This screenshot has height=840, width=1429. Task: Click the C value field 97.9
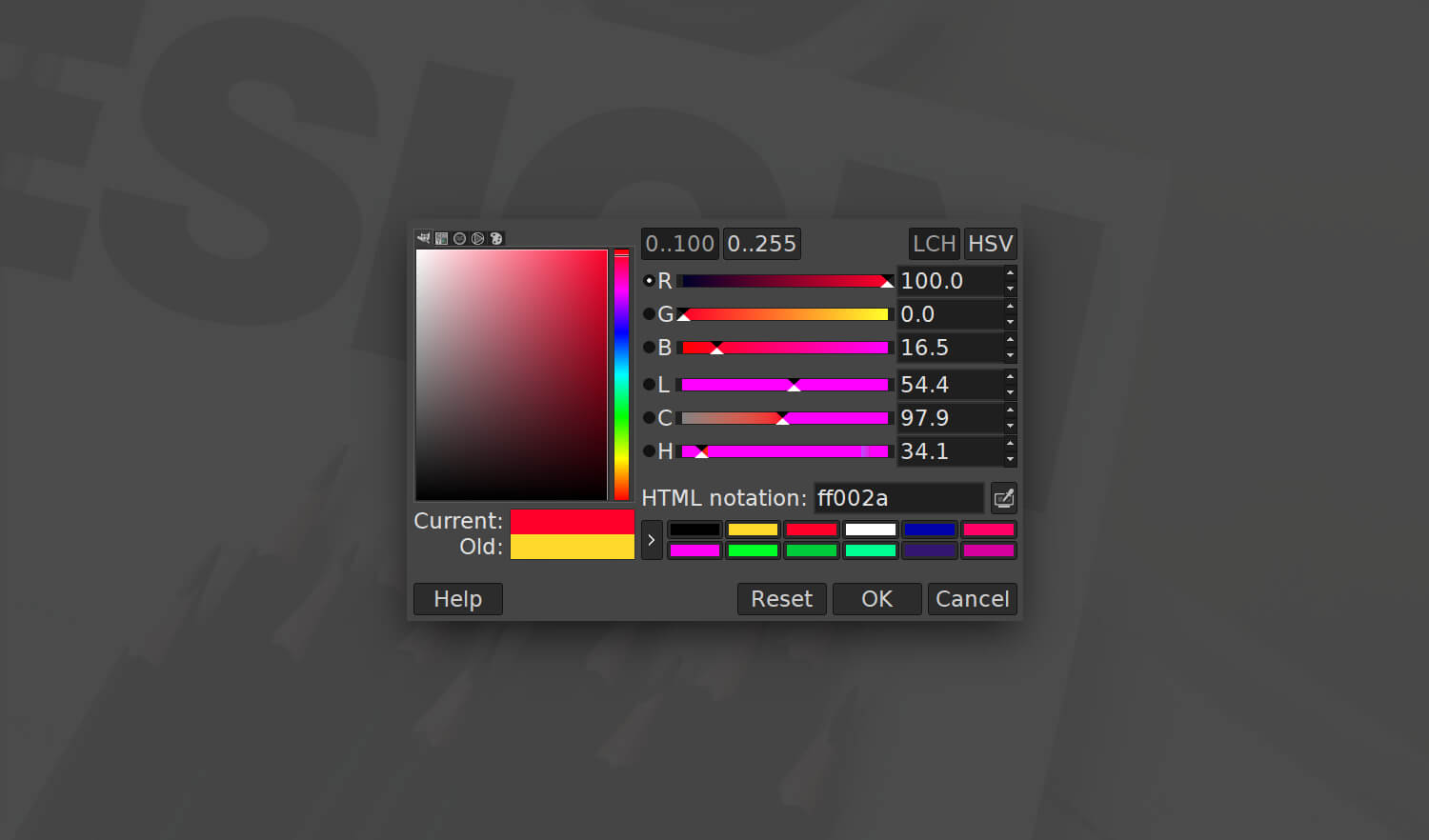[950, 418]
